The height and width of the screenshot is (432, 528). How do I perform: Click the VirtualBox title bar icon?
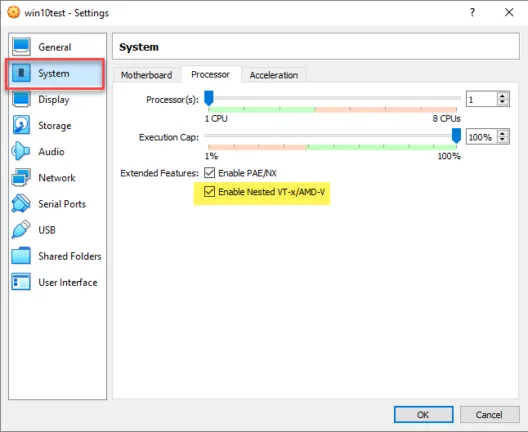pyautogui.click(x=13, y=12)
